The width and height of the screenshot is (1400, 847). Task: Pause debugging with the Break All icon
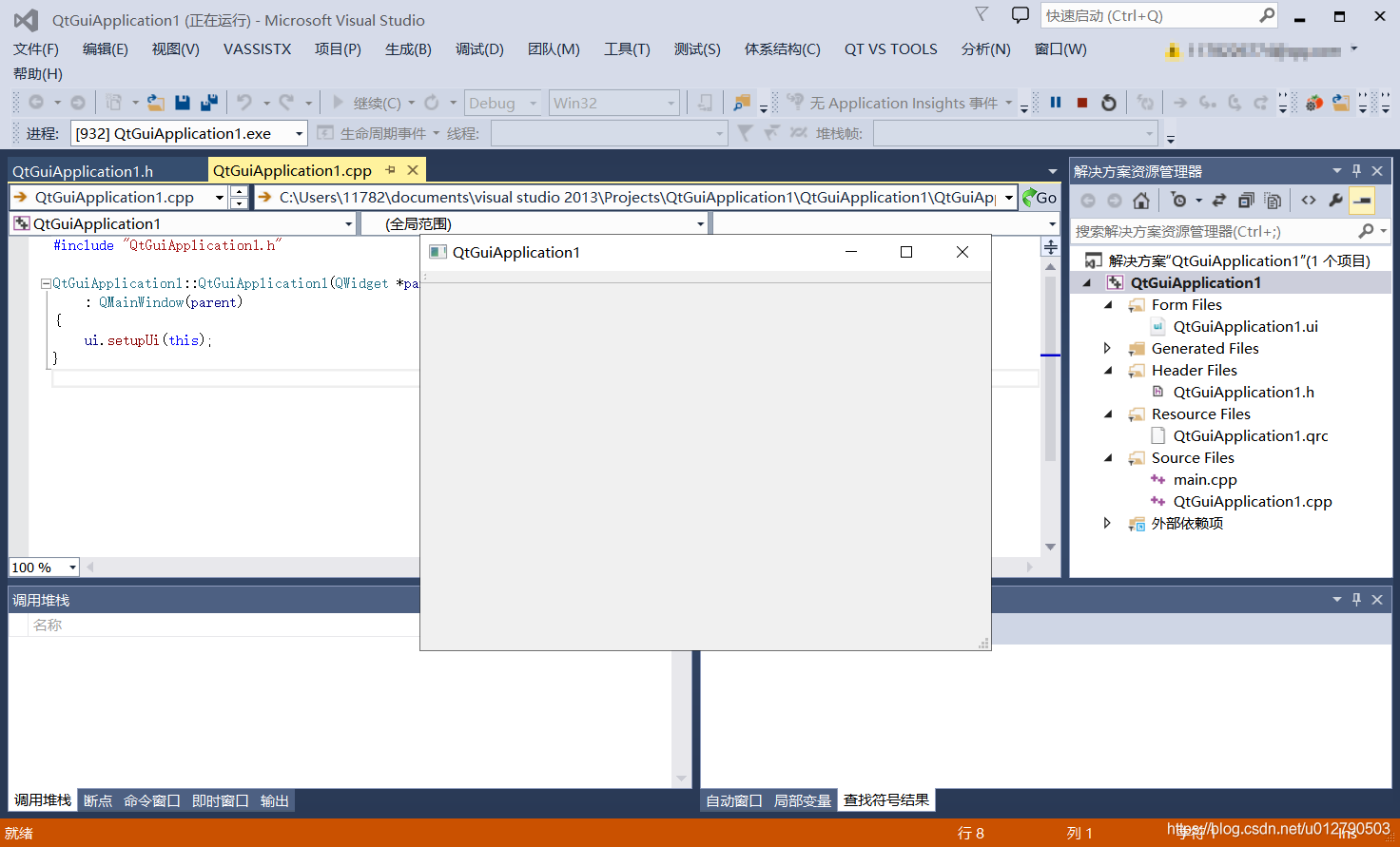pyautogui.click(x=1056, y=103)
